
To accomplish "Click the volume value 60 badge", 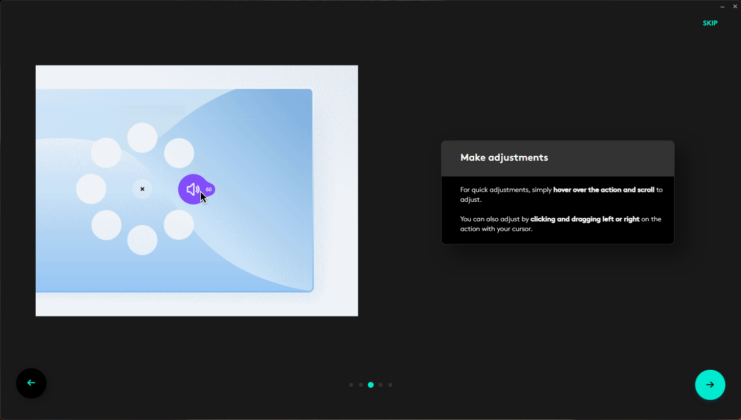I will (x=209, y=189).
